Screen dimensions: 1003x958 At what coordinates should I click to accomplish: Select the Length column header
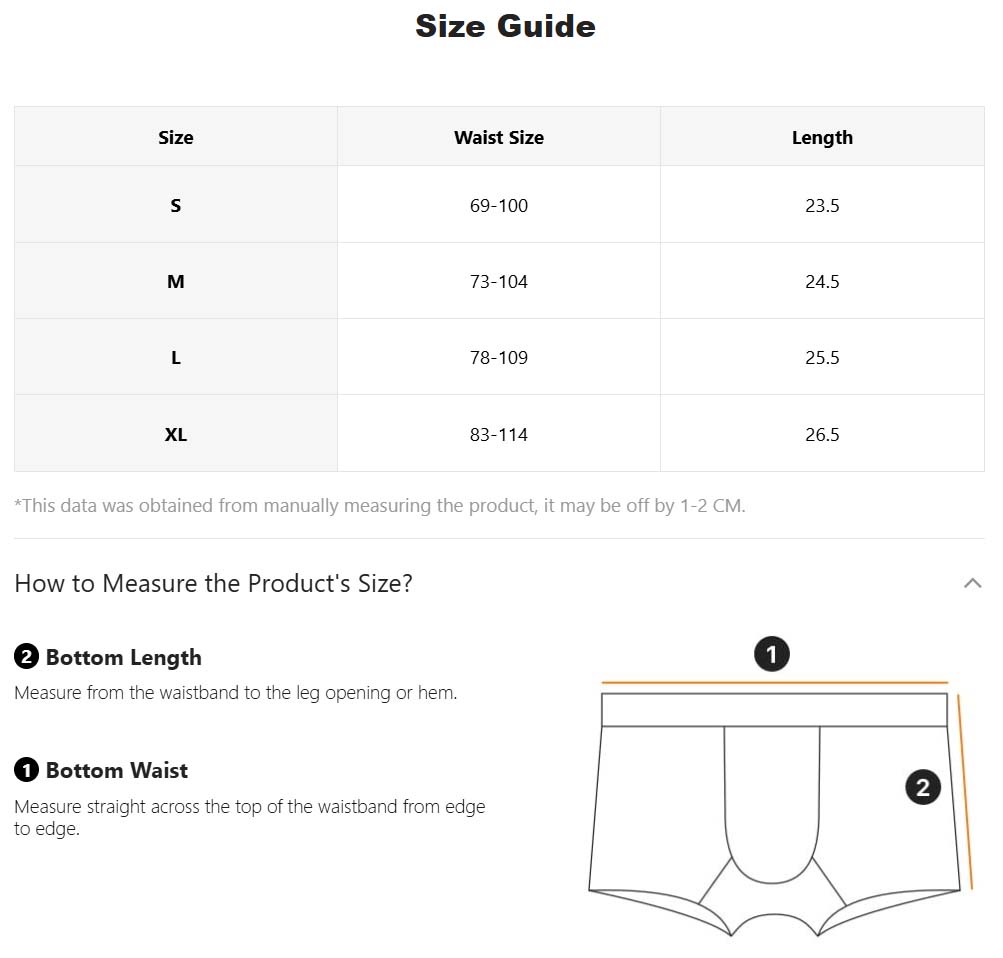tap(822, 138)
